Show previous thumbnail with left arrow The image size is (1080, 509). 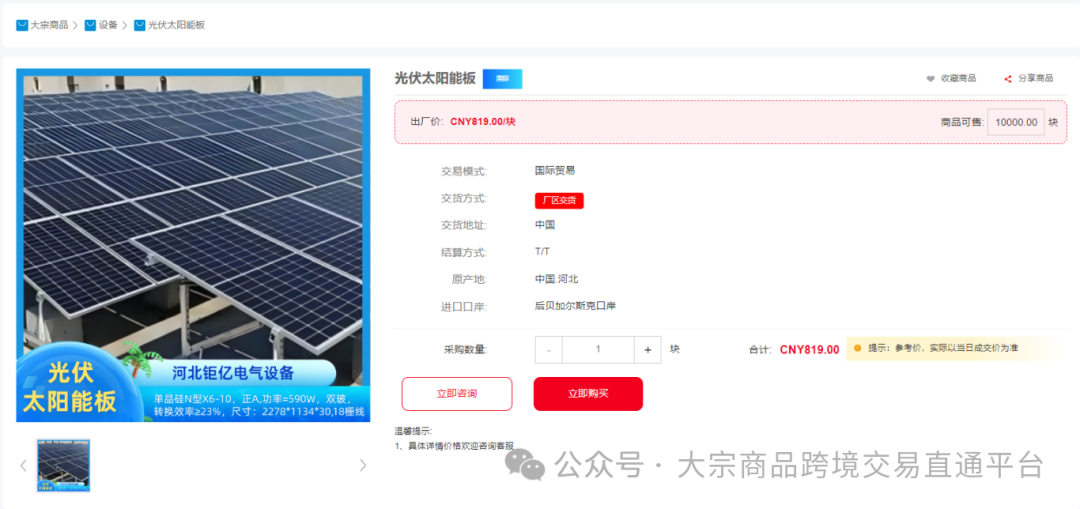(24, 465)
